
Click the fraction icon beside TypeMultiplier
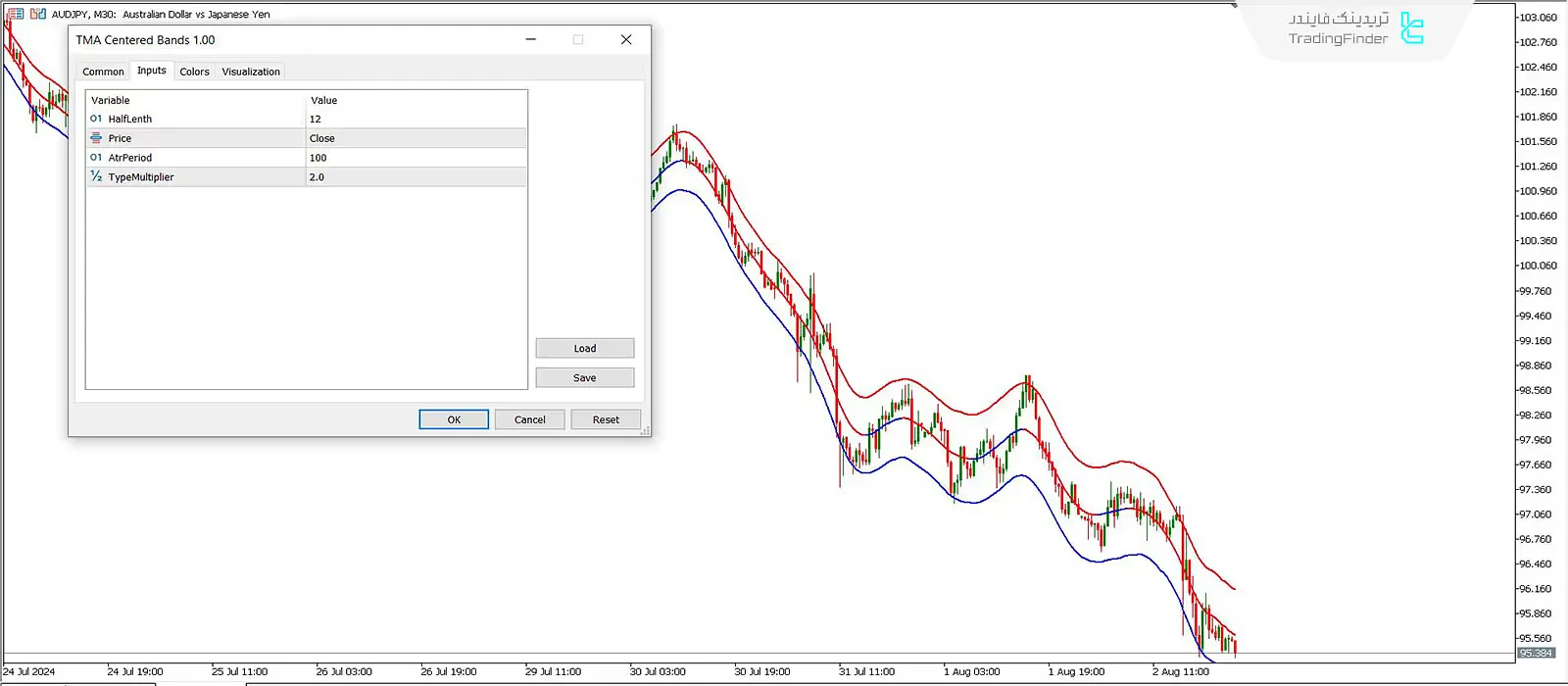(x=96, y=176)
